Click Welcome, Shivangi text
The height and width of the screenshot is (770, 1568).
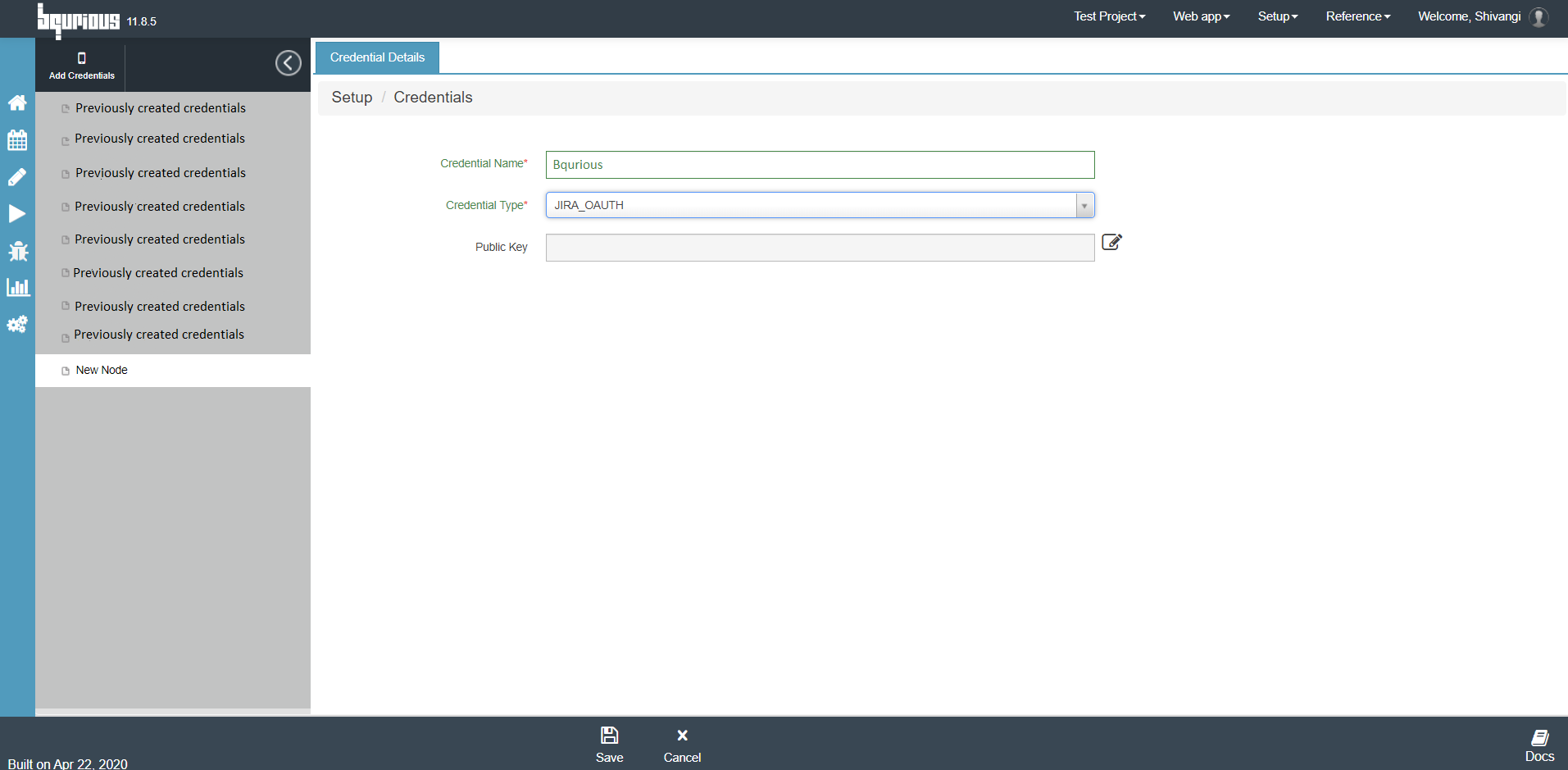1469,16
